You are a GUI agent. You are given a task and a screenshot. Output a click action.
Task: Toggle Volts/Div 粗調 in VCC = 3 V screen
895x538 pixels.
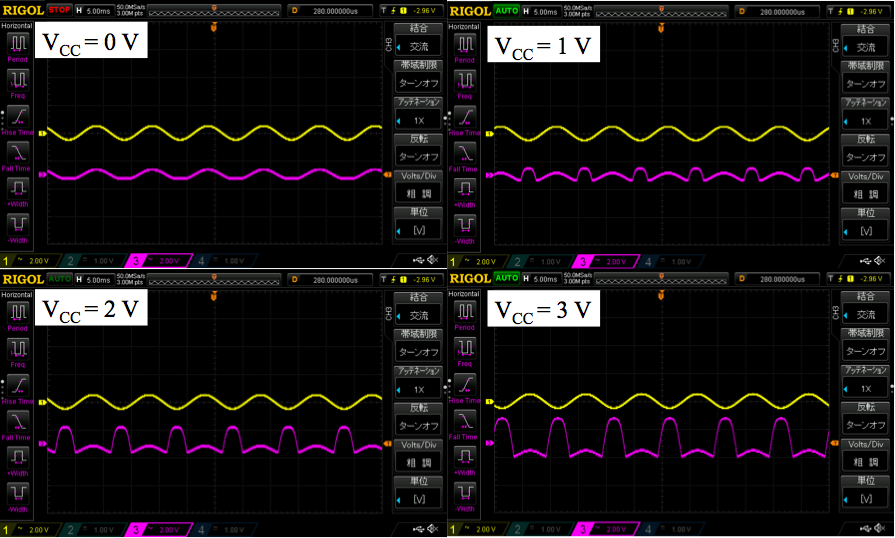point(865,455)
